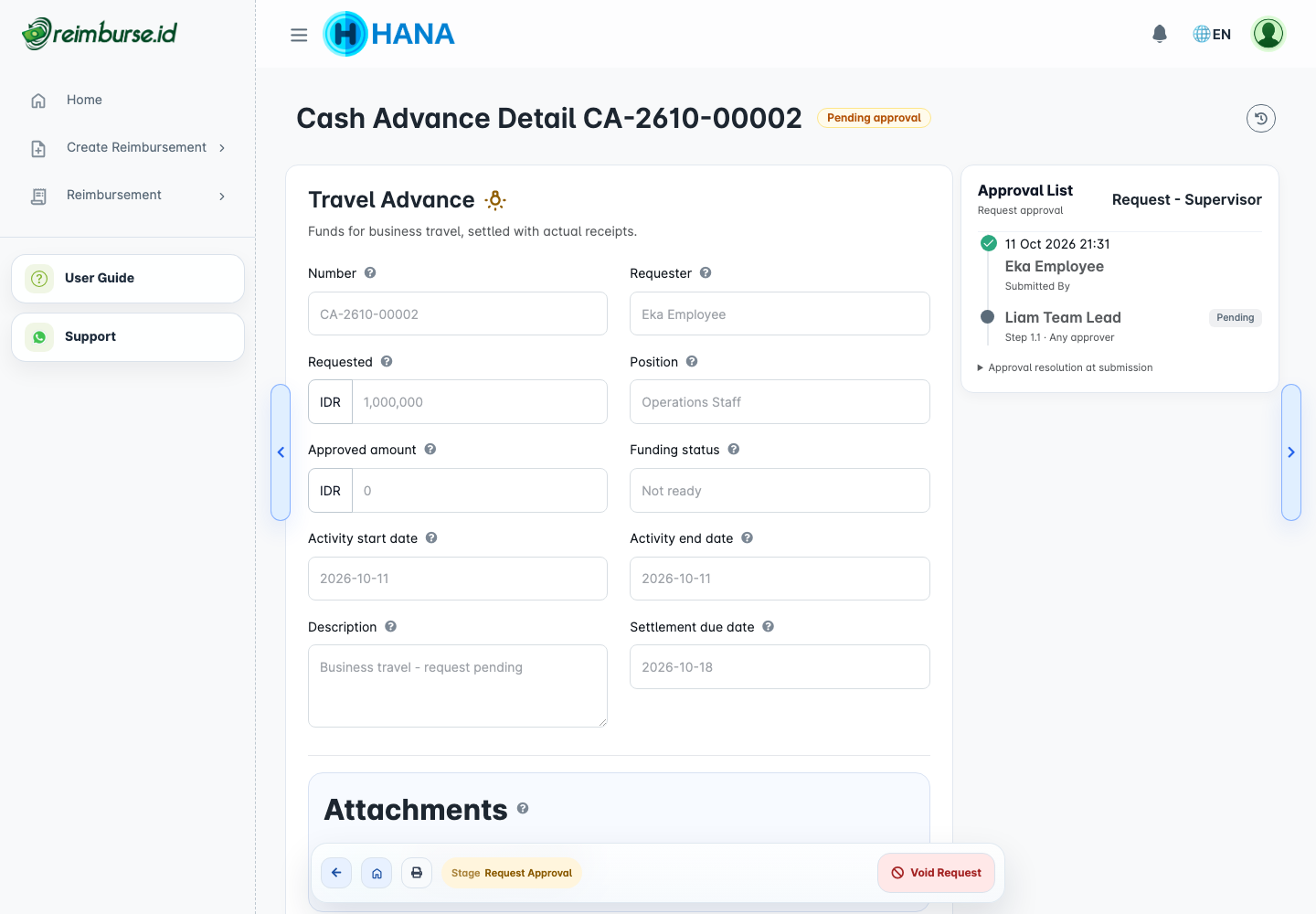Open the user profile avatar
This screenshot has width=1316, height=914.
[x=1268, y=34]
